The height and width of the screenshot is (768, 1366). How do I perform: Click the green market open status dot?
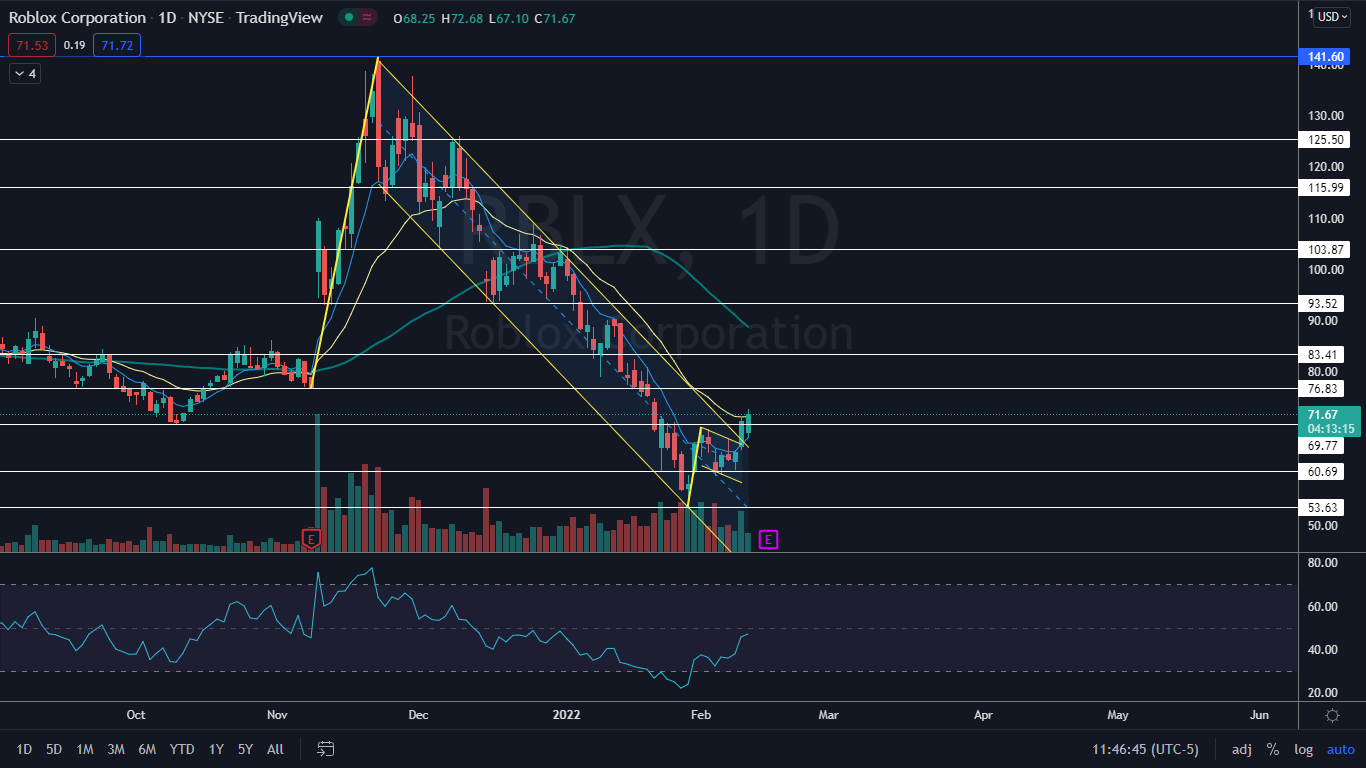click(x=347, y=17)
